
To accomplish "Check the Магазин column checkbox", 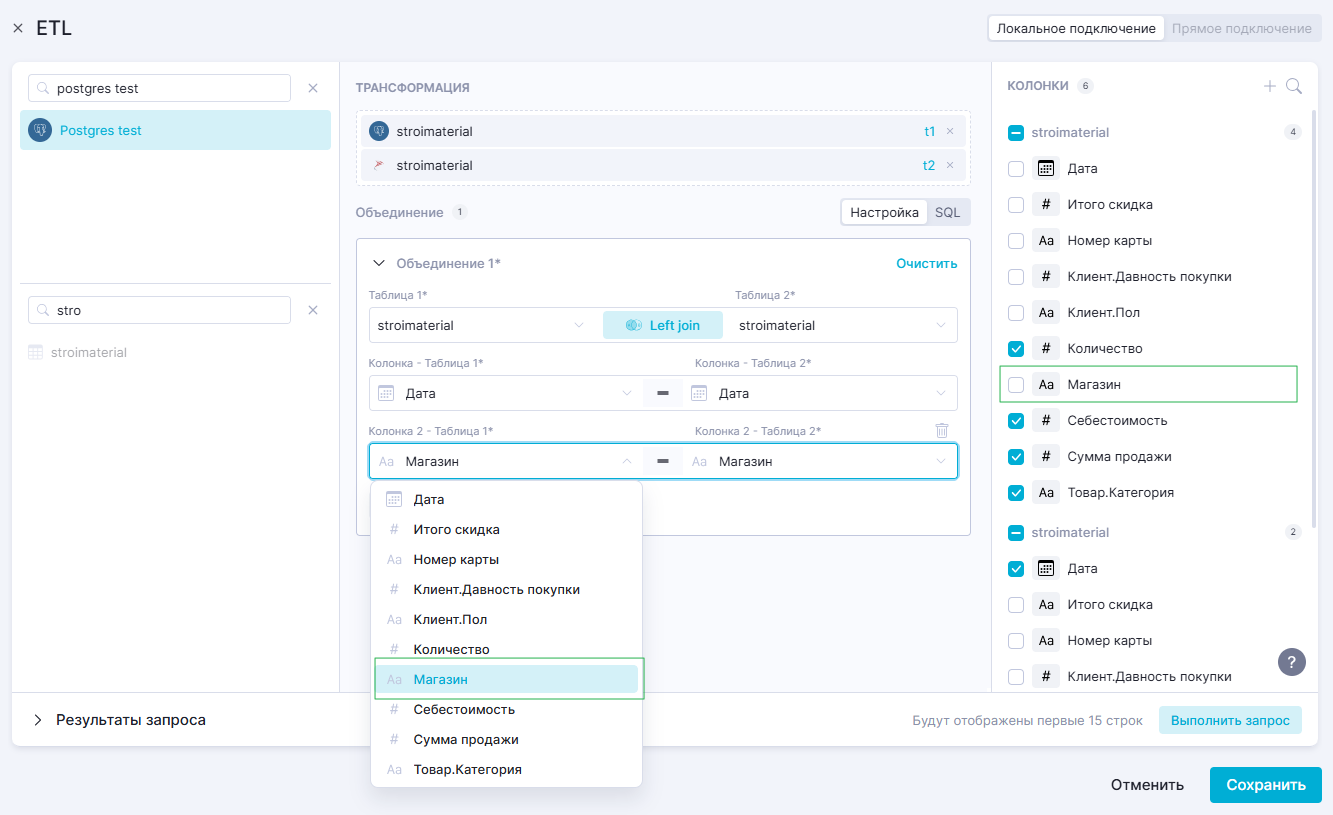I will tap(1016, 384).
